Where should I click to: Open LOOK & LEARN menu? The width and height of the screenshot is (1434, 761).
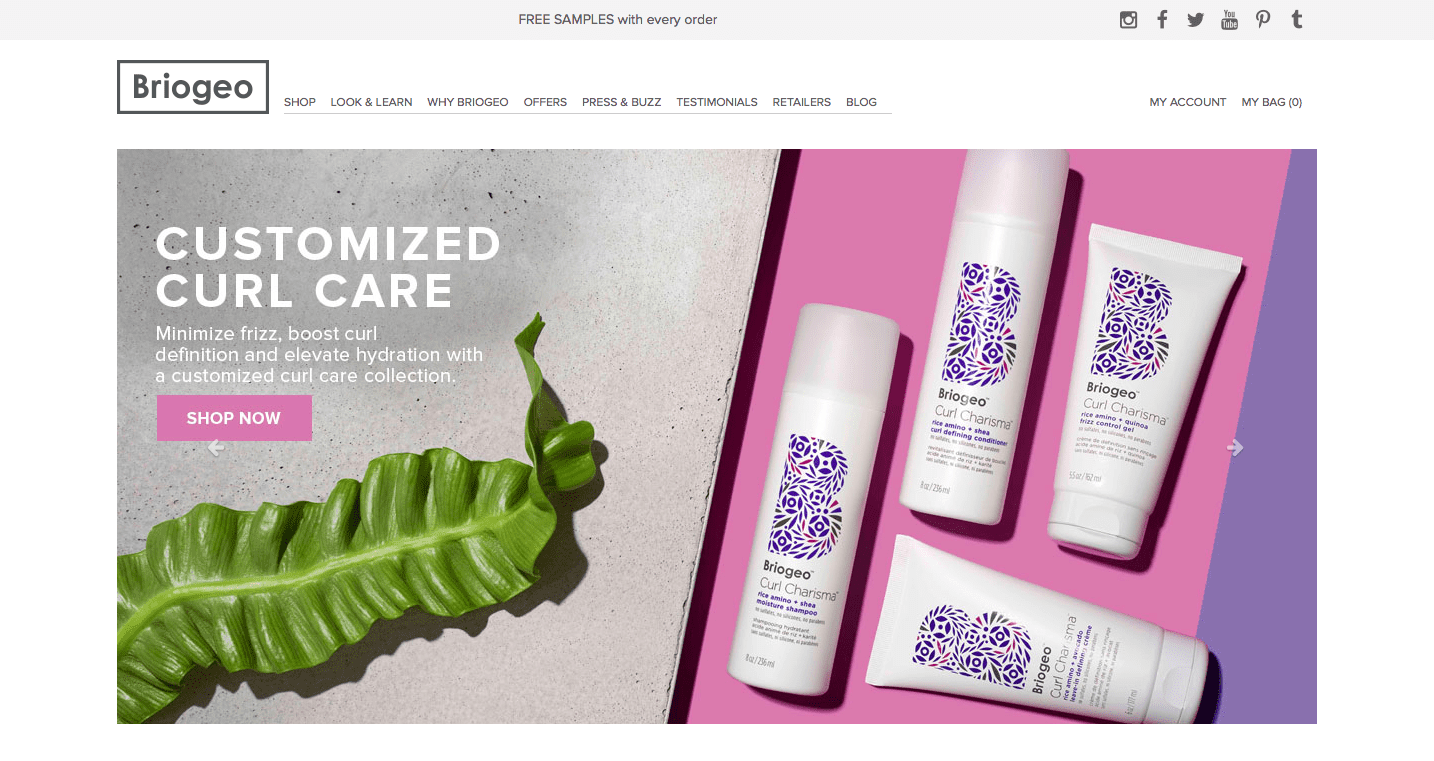tap(371, 102)
